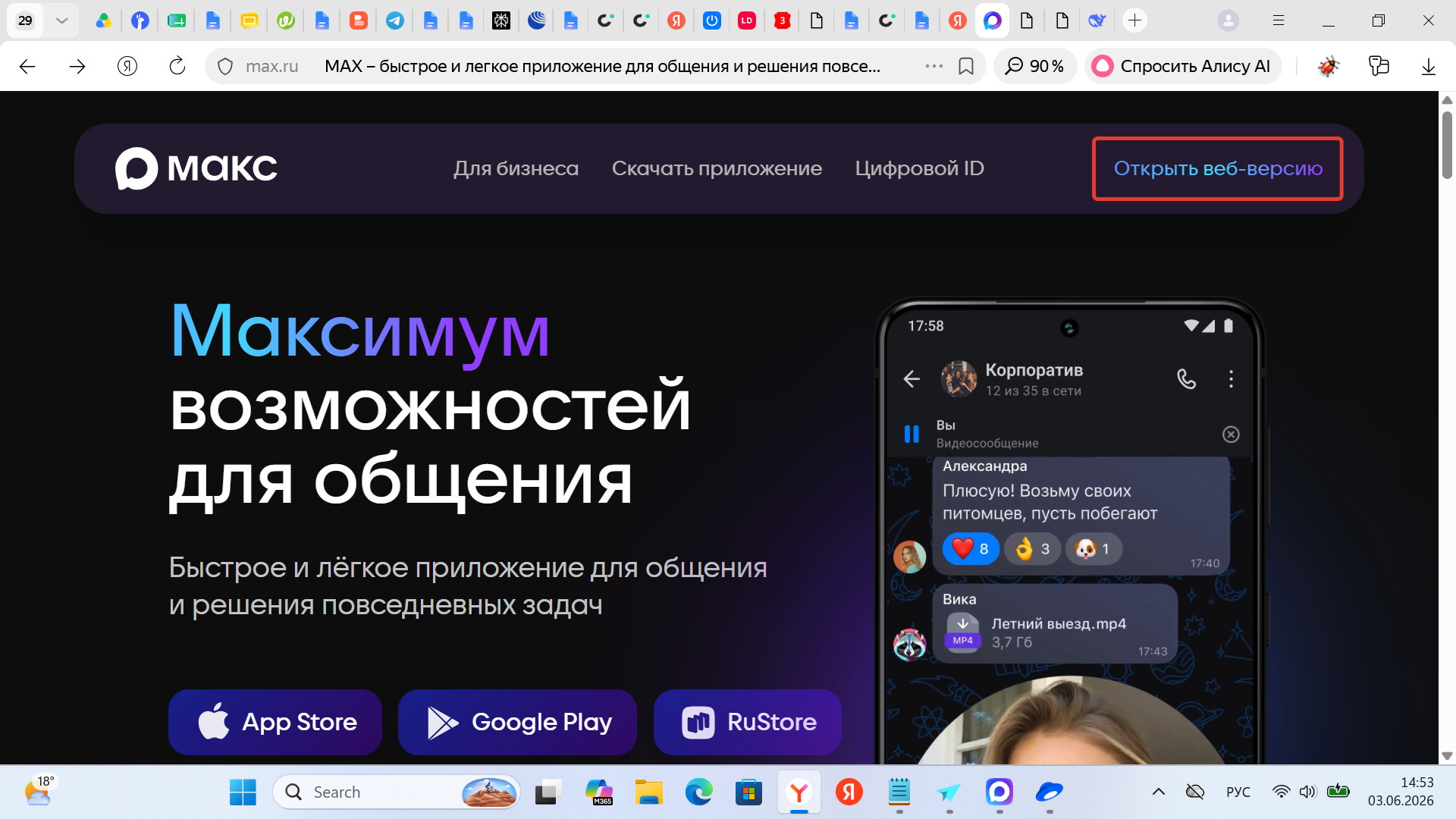Click the 29 tabs counter
This screenshot has width=1456, height=819.
click(x=25, y=20)
